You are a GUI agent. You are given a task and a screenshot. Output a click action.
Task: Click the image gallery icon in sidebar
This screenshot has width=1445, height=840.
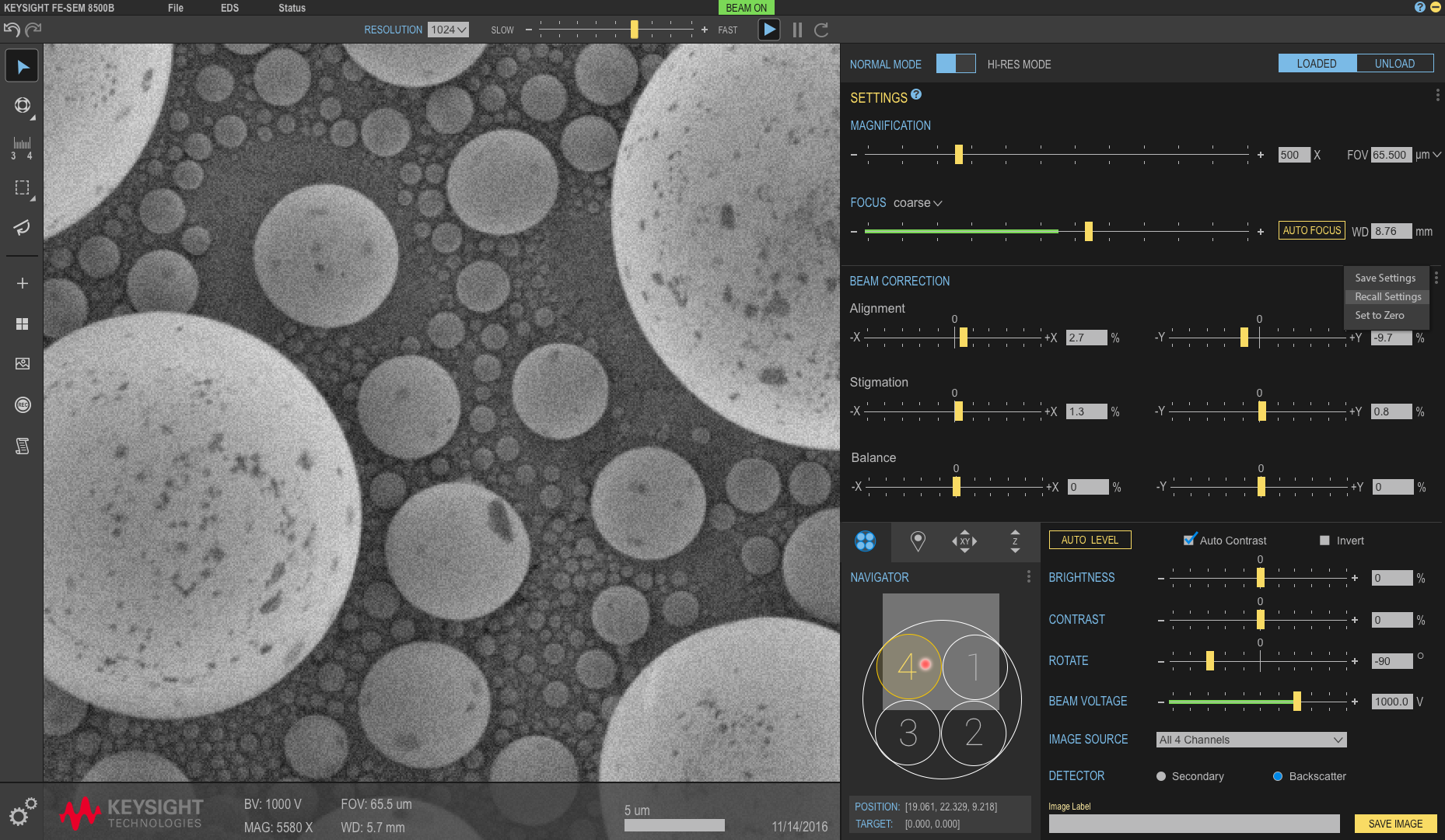click(22, 363)
